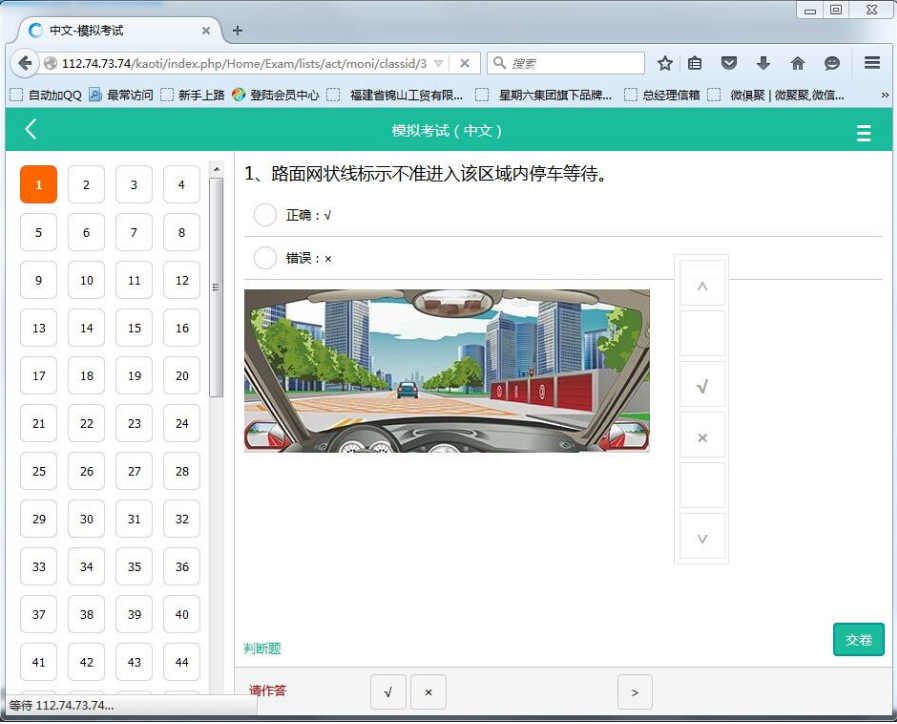Submit the exam with 交卷 button
Image resolution: width=897 pixels, height=724 pixels.
(859, 639)
